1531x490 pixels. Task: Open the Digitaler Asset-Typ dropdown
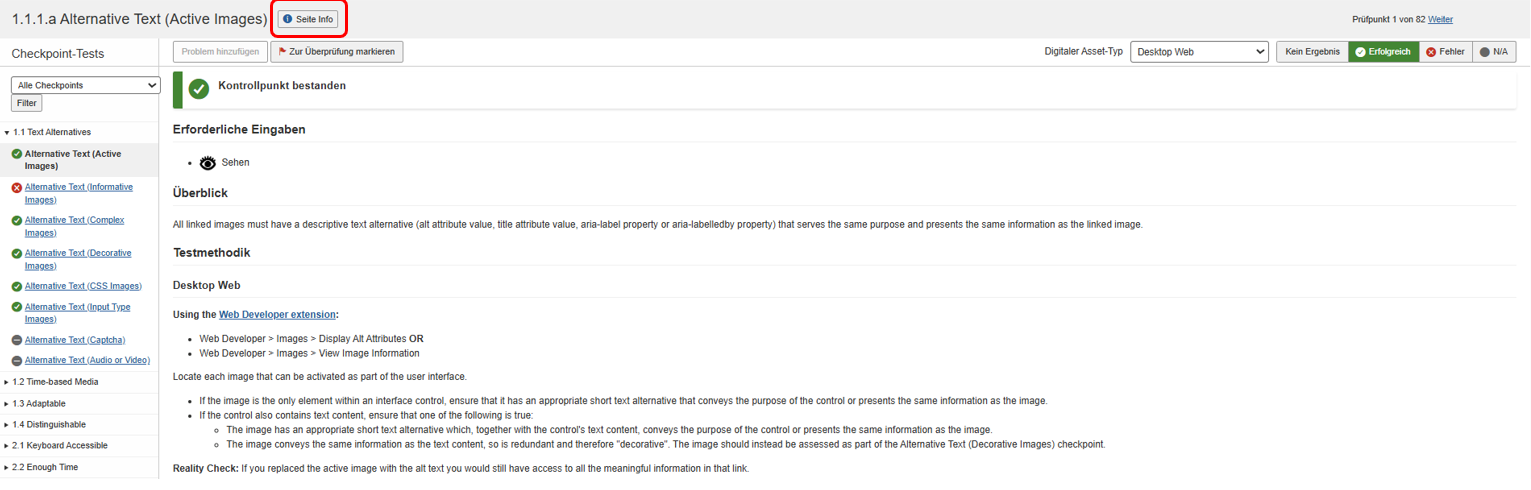1199,52
